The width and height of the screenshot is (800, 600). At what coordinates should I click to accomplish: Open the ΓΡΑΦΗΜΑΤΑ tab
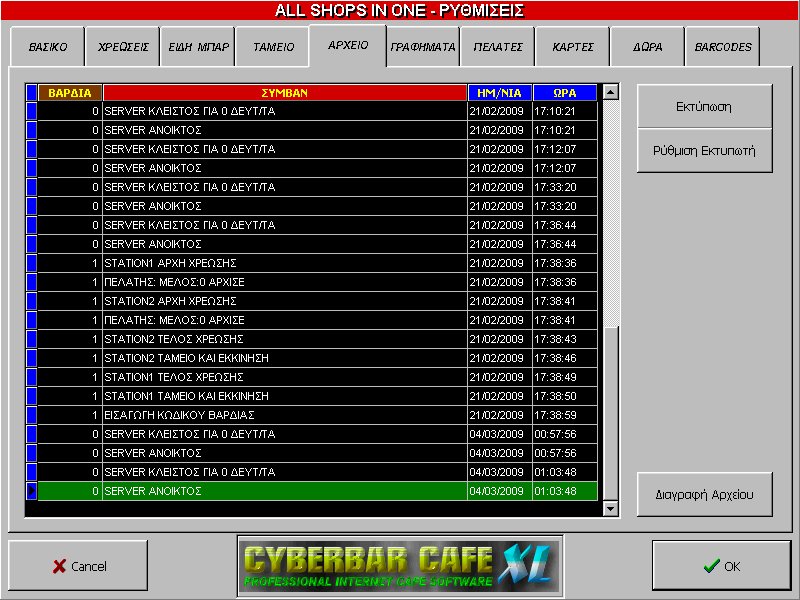pyautogui.click(x=423, y=47)
